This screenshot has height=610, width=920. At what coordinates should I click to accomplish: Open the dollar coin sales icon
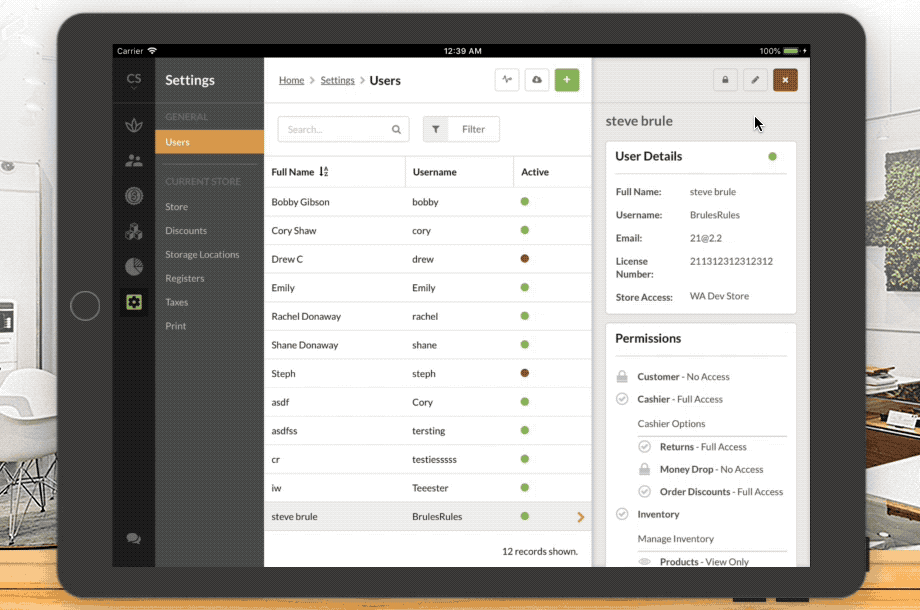pyautogui.click(x=134, y=196)
